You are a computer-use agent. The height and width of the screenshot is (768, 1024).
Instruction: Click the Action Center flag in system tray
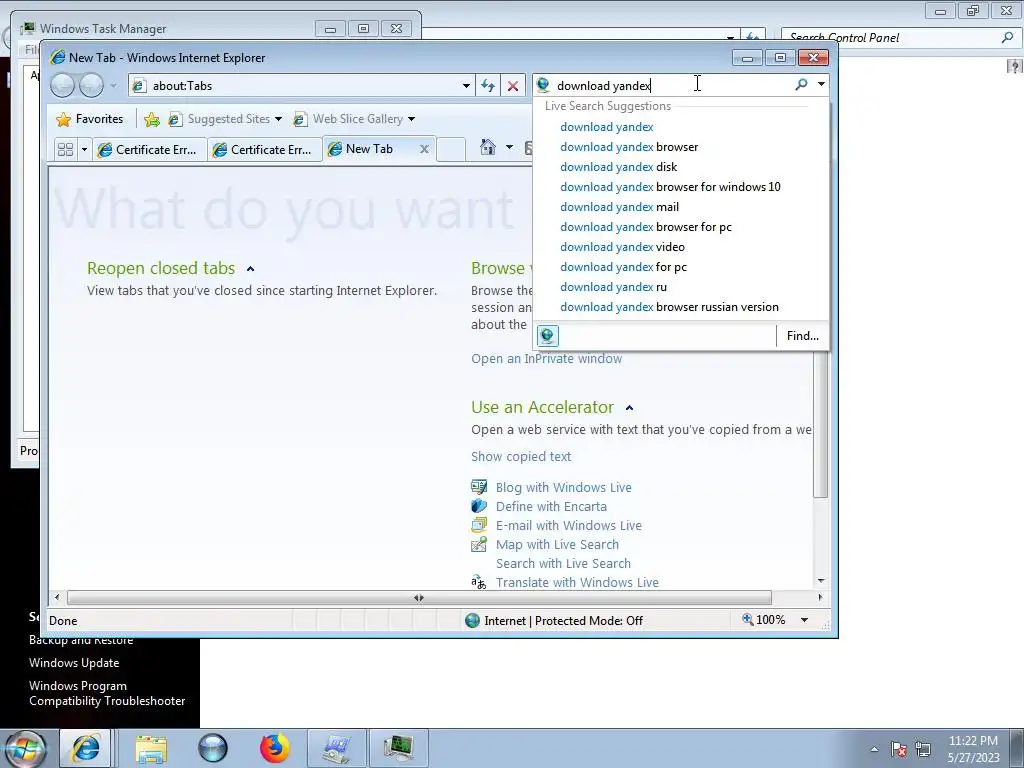[899, 749]
